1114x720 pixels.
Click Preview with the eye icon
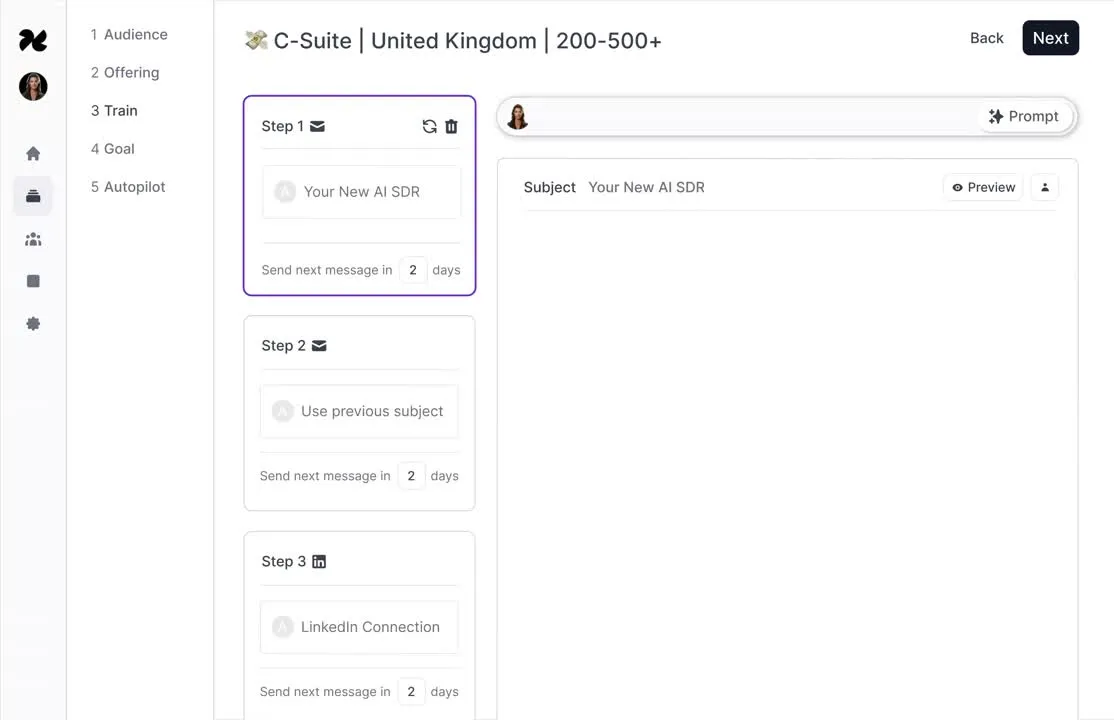point(983,188)
